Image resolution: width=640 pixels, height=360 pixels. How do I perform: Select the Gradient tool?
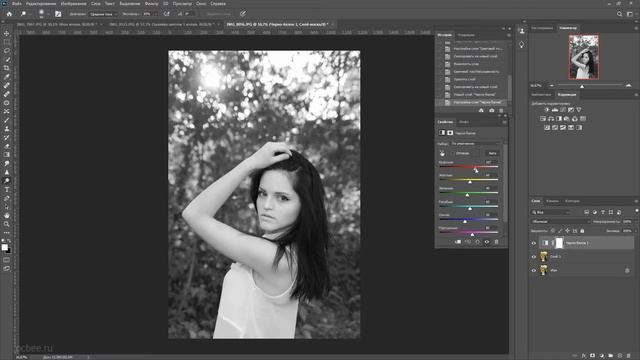tap(7, 155)
